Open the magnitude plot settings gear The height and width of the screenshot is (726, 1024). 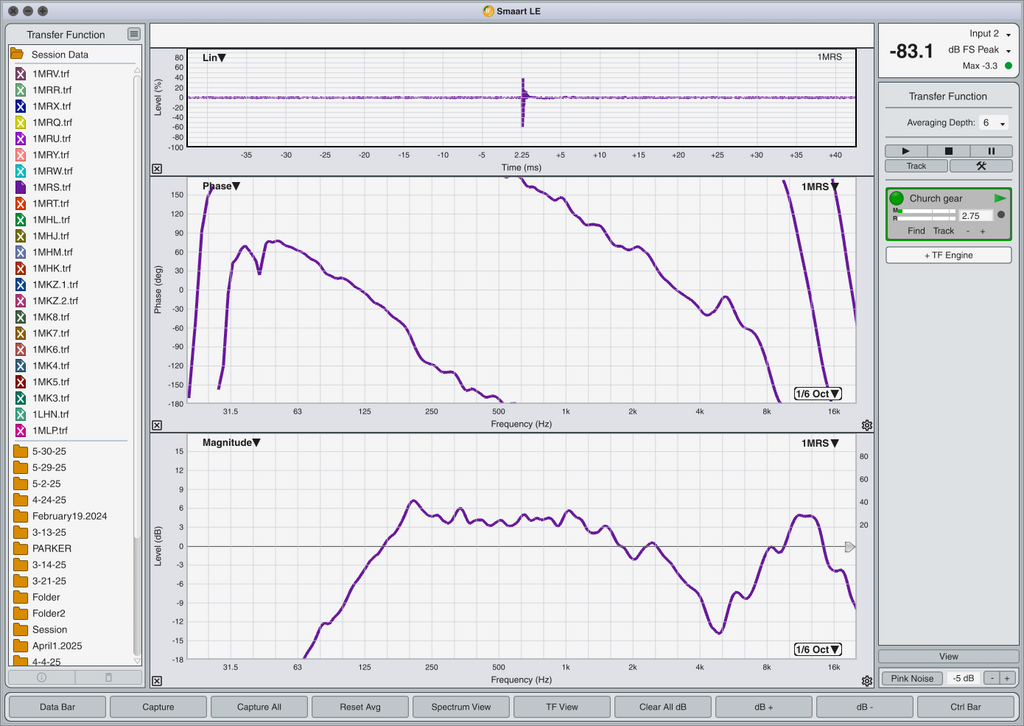click(x=867, y=681)
